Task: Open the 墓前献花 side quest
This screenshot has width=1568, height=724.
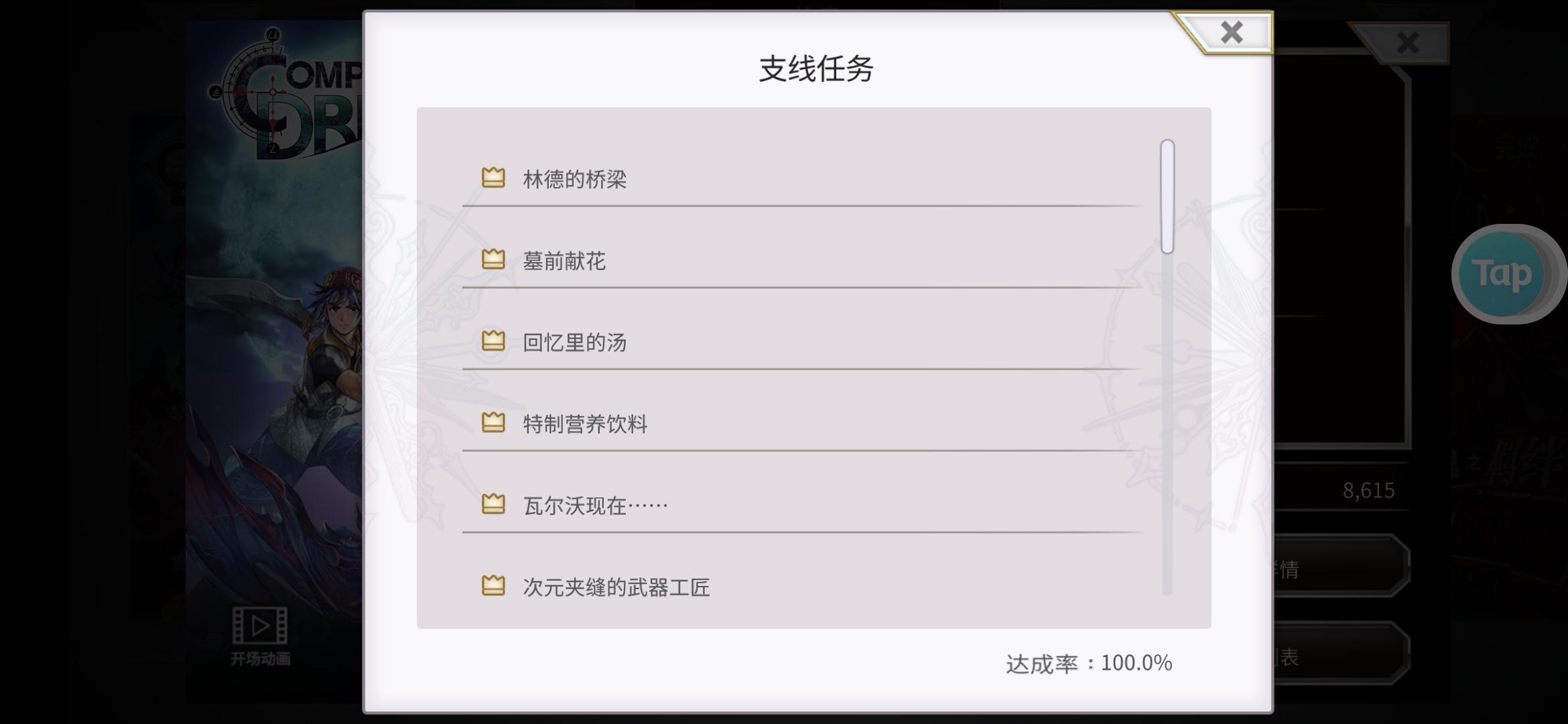Action: 802,261
